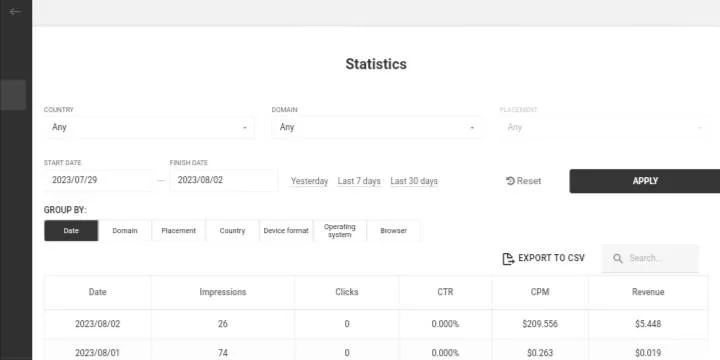Expand the Domain dropdown arrow
The height and width of the screenshot is (360, 720).
click(x=472, y=128)
